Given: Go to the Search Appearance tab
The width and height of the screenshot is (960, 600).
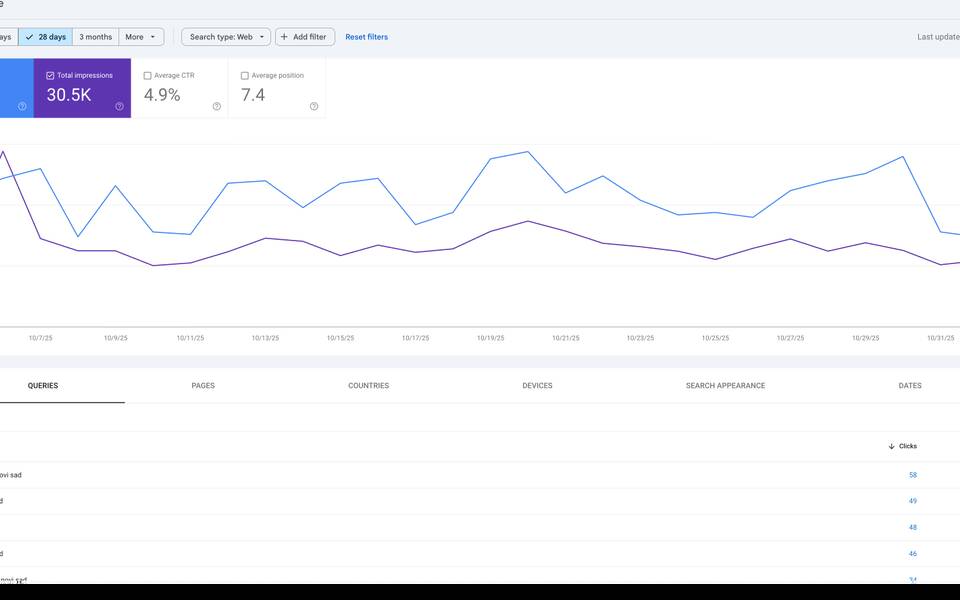Looking at the screenshot, I should pyautogui.click(x=725, y=385).
